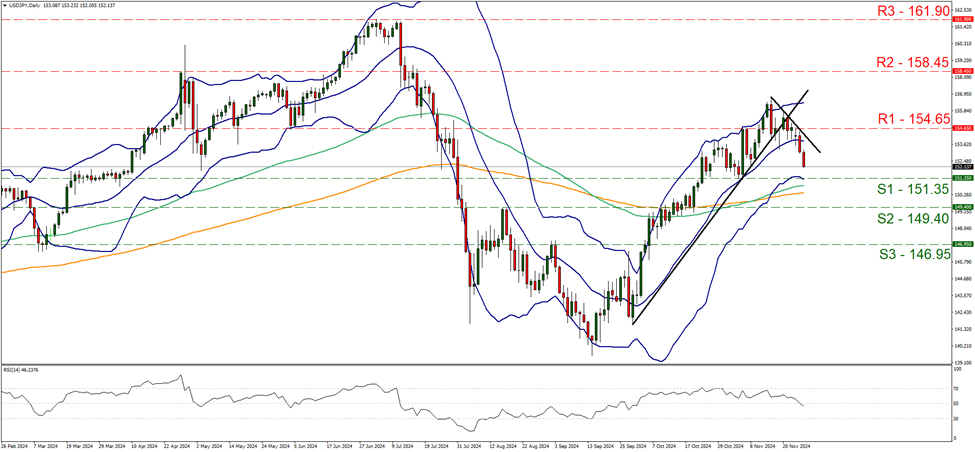Viewport: 975px width, 452px height.
Task: Click the 7 Mar 2024 date label
Action: (x=44, y=446)
